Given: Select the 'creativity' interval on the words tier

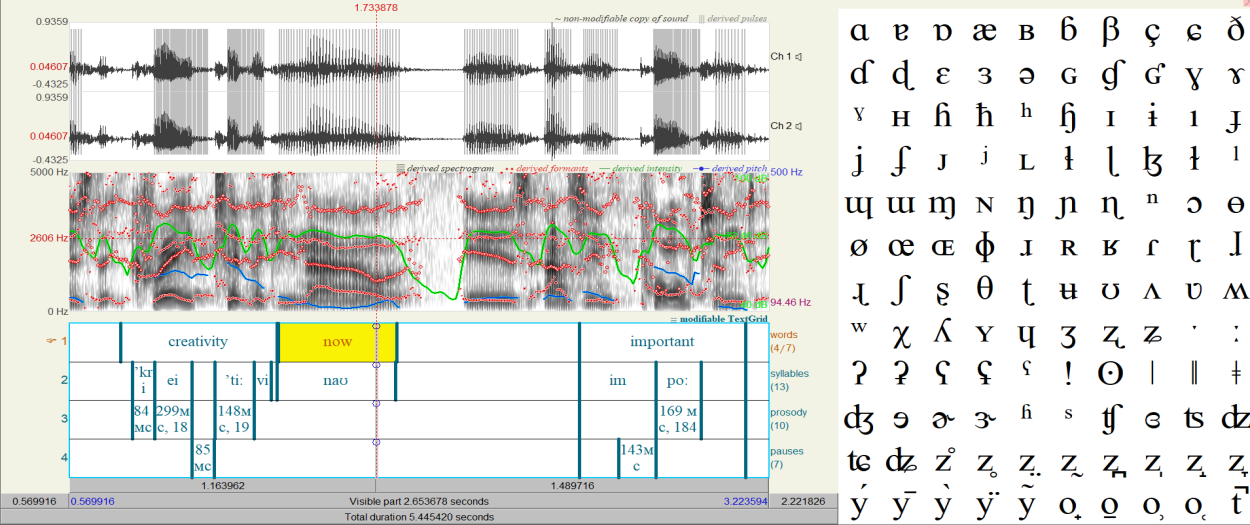Looking at the screenshot, I should point(198,342).
